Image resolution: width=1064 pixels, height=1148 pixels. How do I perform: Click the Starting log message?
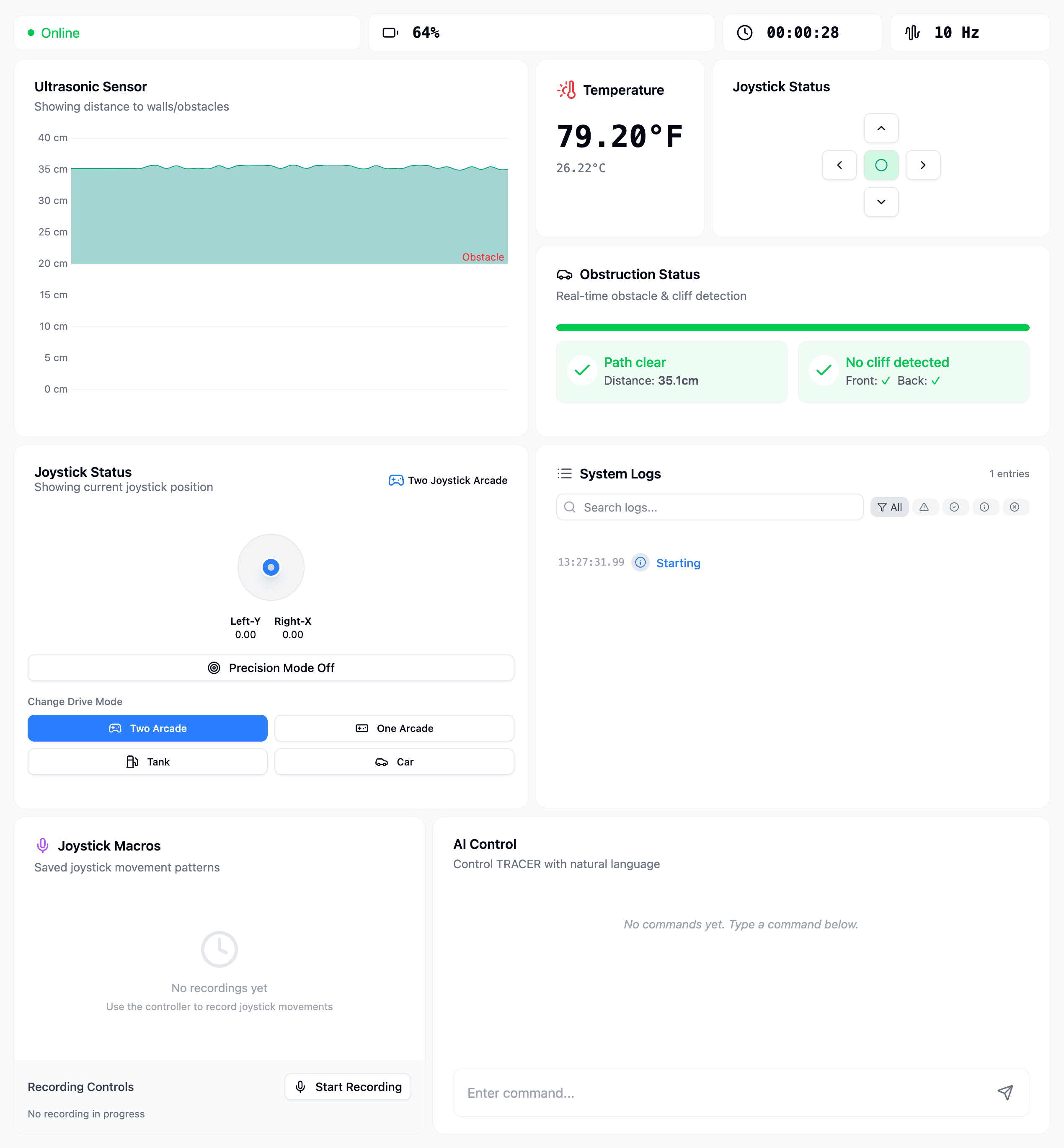pyautogui.click(x=678, y=563)
